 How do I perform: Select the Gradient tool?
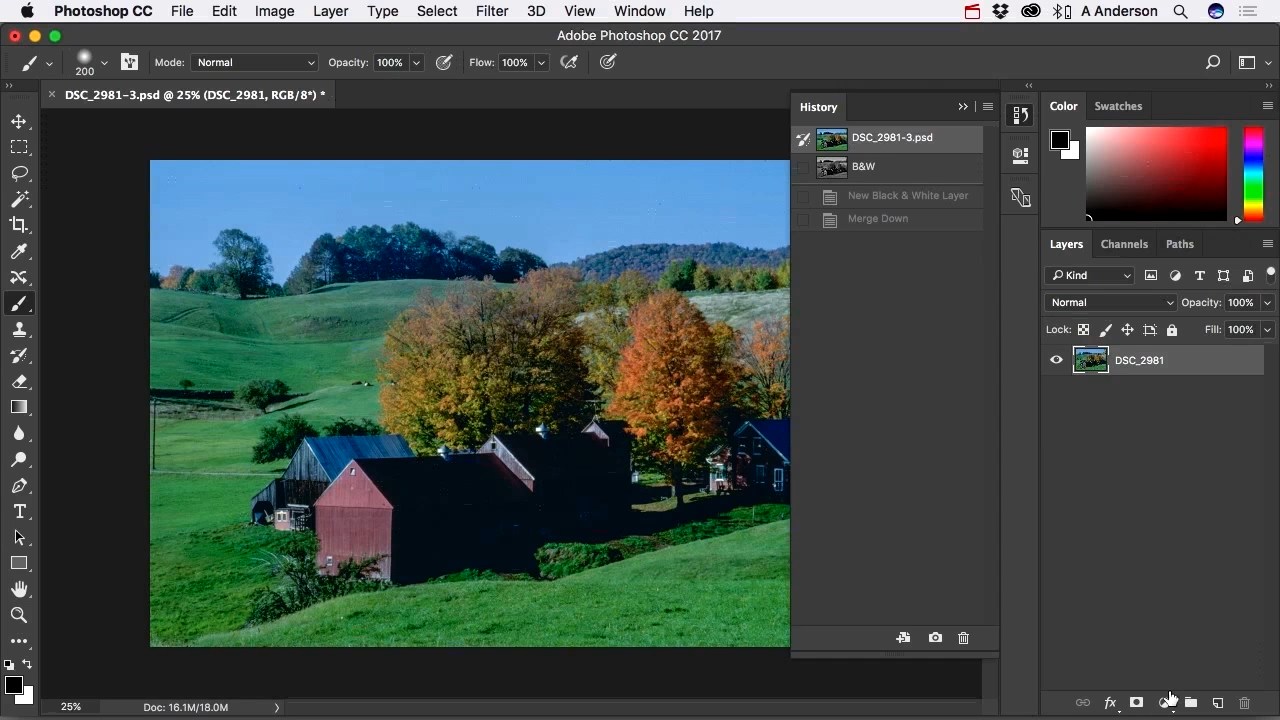click(19, 407)
